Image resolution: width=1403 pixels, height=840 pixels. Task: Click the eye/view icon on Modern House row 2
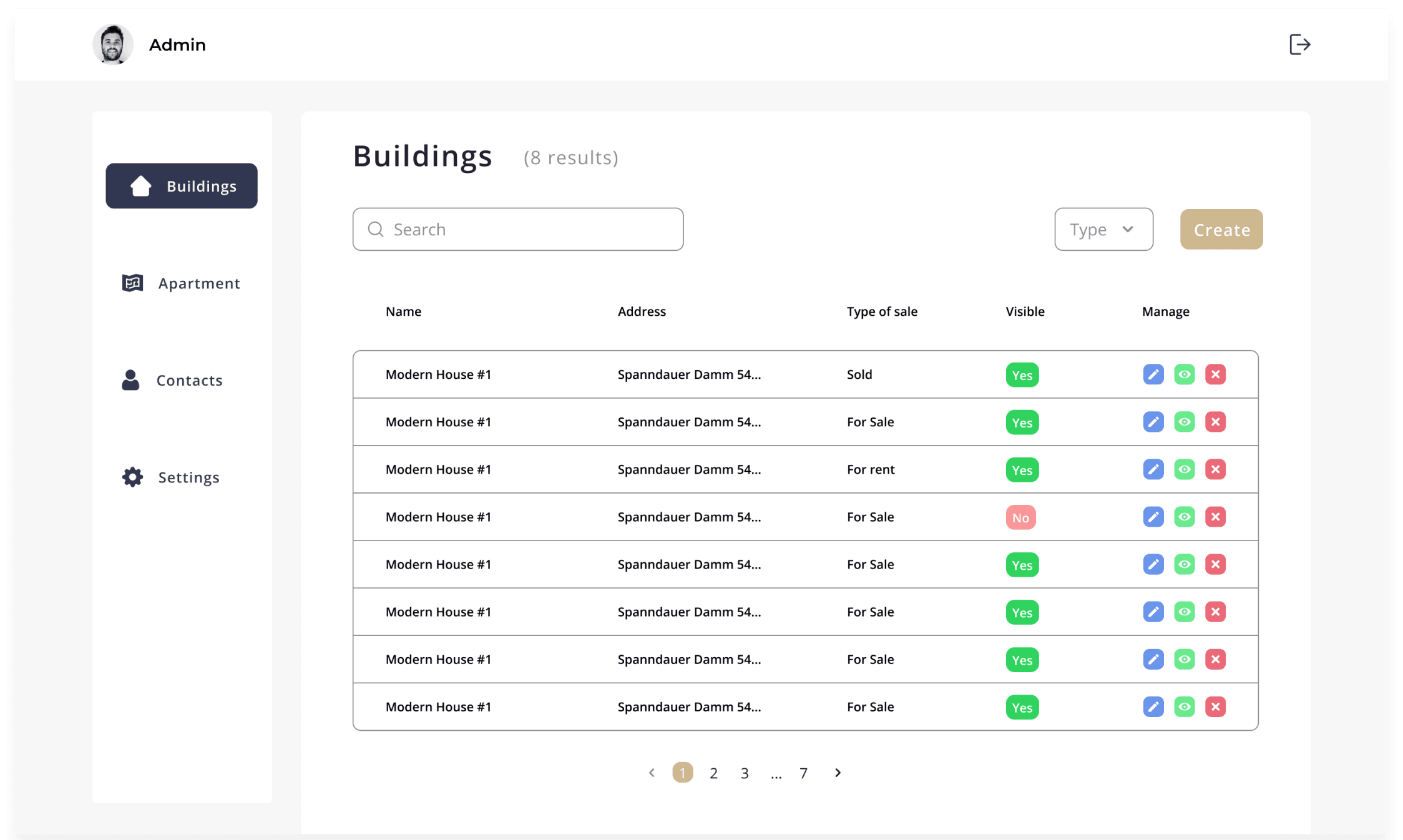tap(1184, 421)
